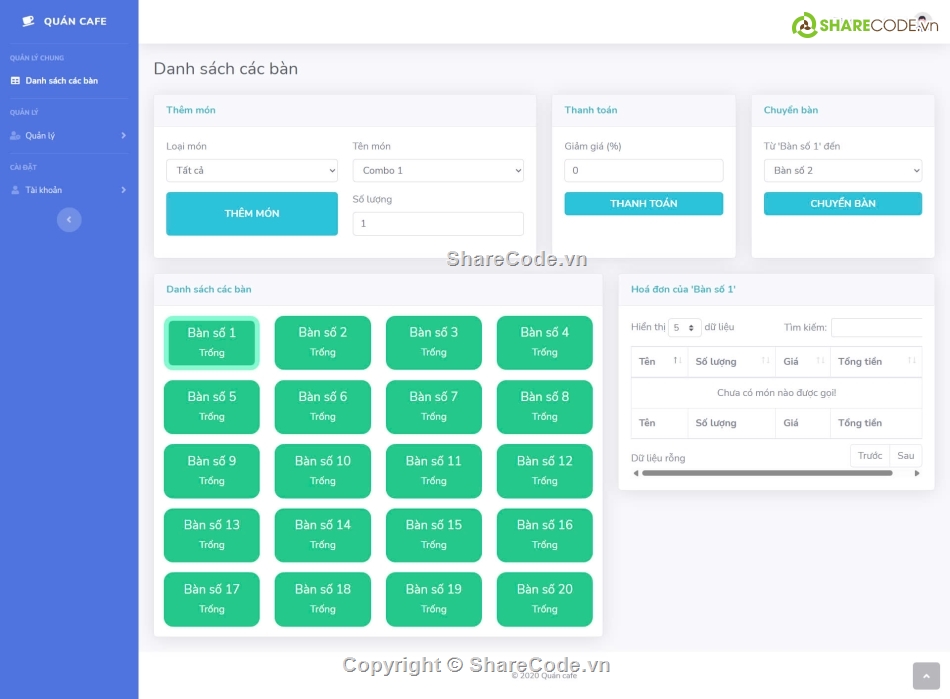Click the scroll-to-top arrow button
Image resolution: width=950 pixels, height=699 pixels.
click(926, 676)
